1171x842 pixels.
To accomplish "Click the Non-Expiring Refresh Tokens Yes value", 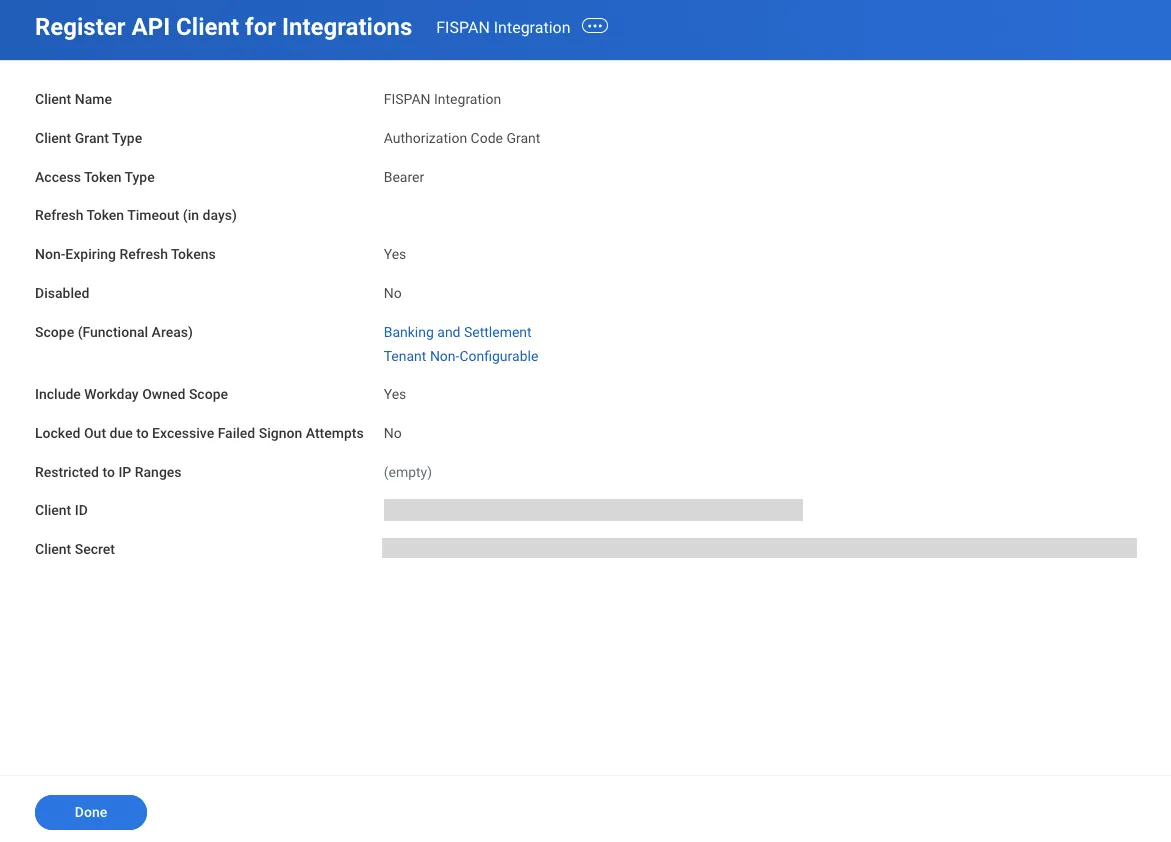I will coord(394,254).
